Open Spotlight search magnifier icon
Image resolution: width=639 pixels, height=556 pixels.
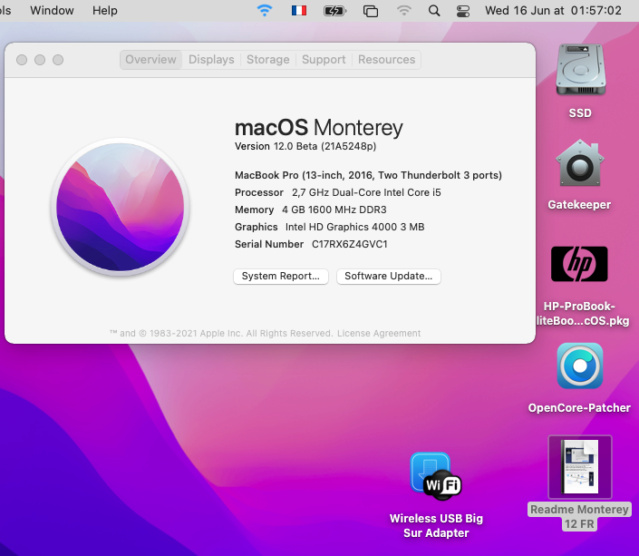[434, 10]
